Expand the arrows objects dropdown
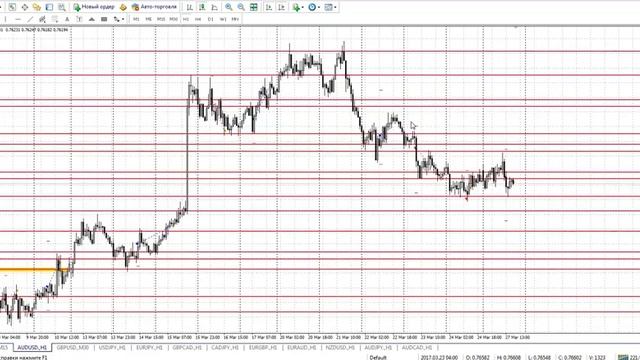The width and height of the screenshot is (640, 360). pos(123,19)
